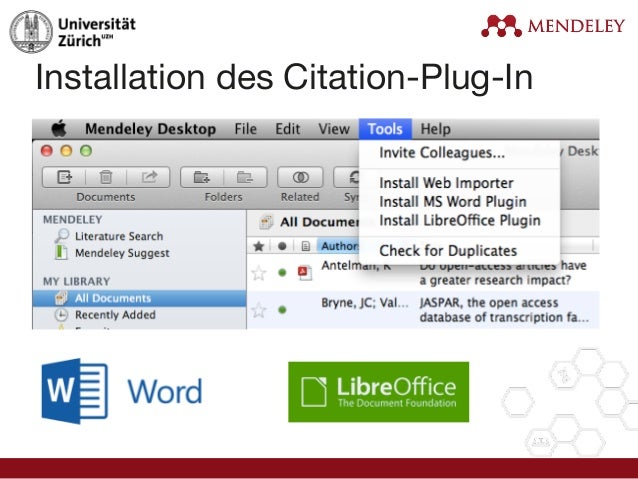This screenshot has width=638, height=479.
Task: Open the Help menu
Action: [x=435, y=129]
